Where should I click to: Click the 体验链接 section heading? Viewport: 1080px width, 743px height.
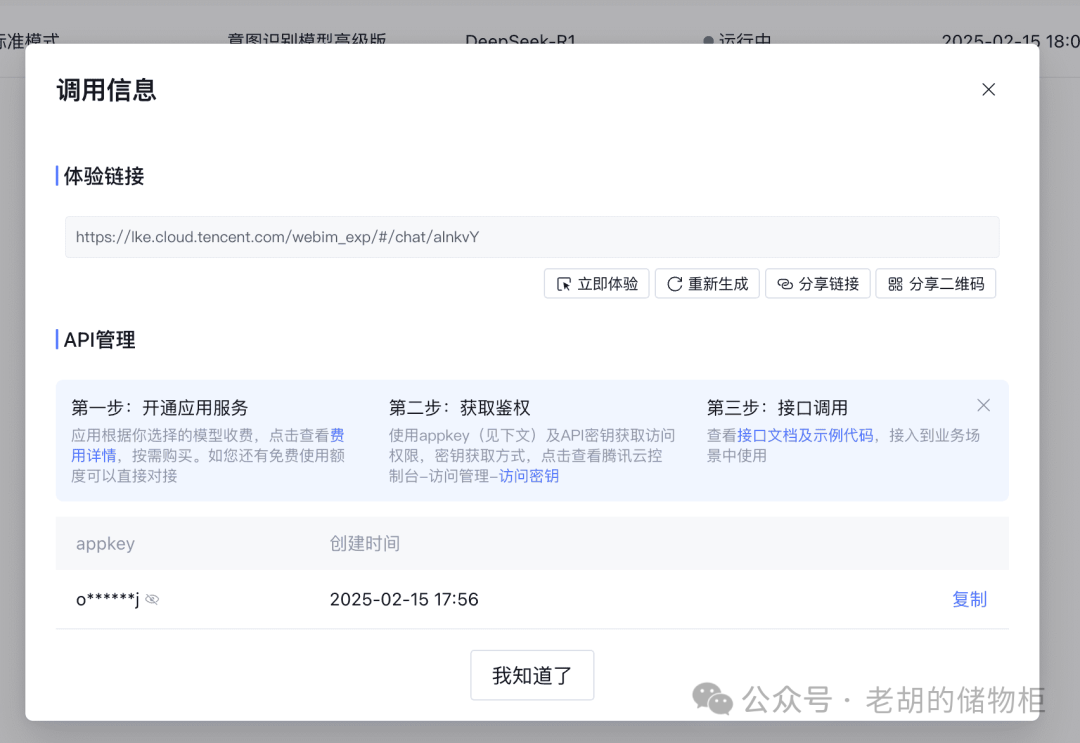pyautogui.click(x=104, y=176)
